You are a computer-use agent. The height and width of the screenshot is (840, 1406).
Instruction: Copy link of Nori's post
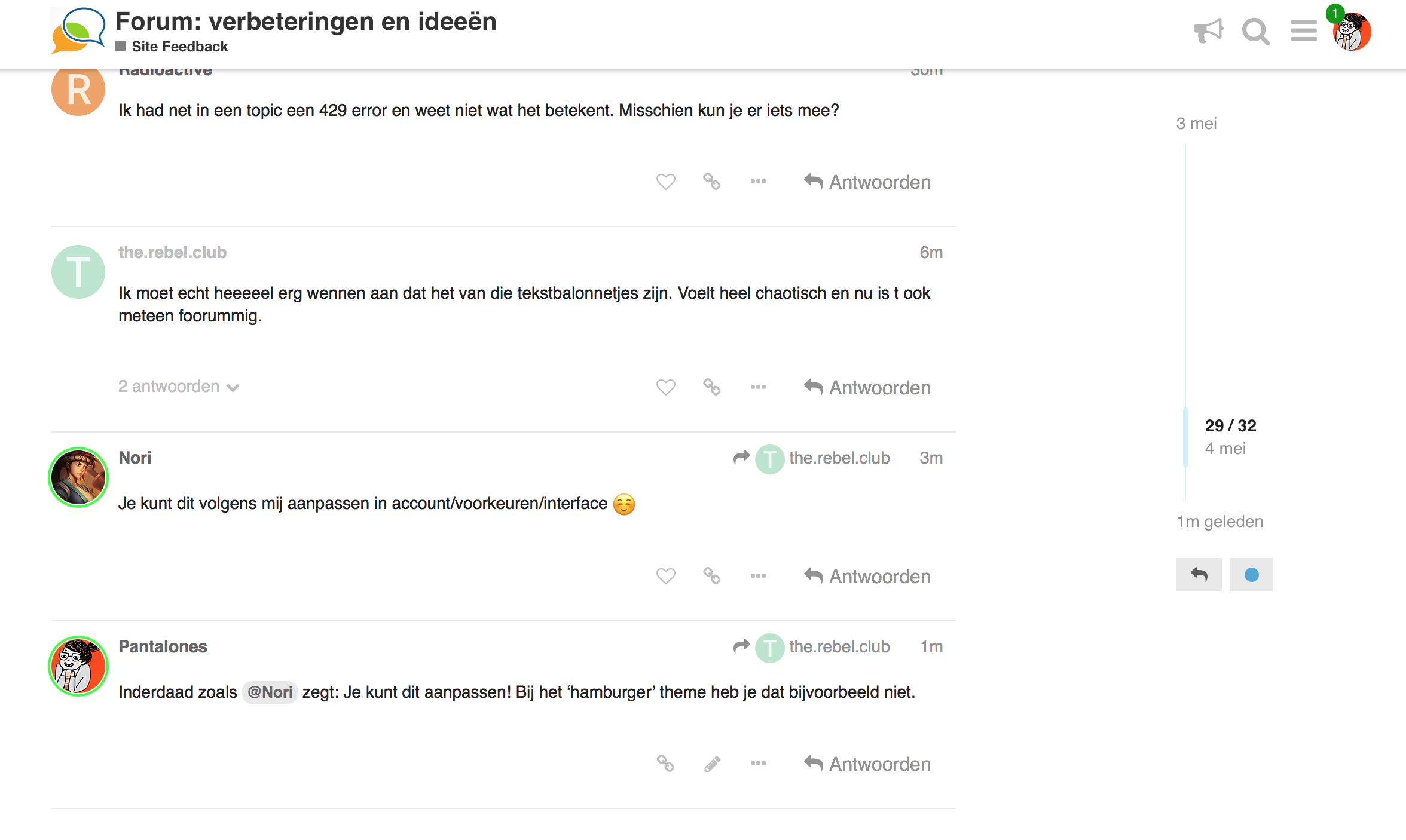711,576
